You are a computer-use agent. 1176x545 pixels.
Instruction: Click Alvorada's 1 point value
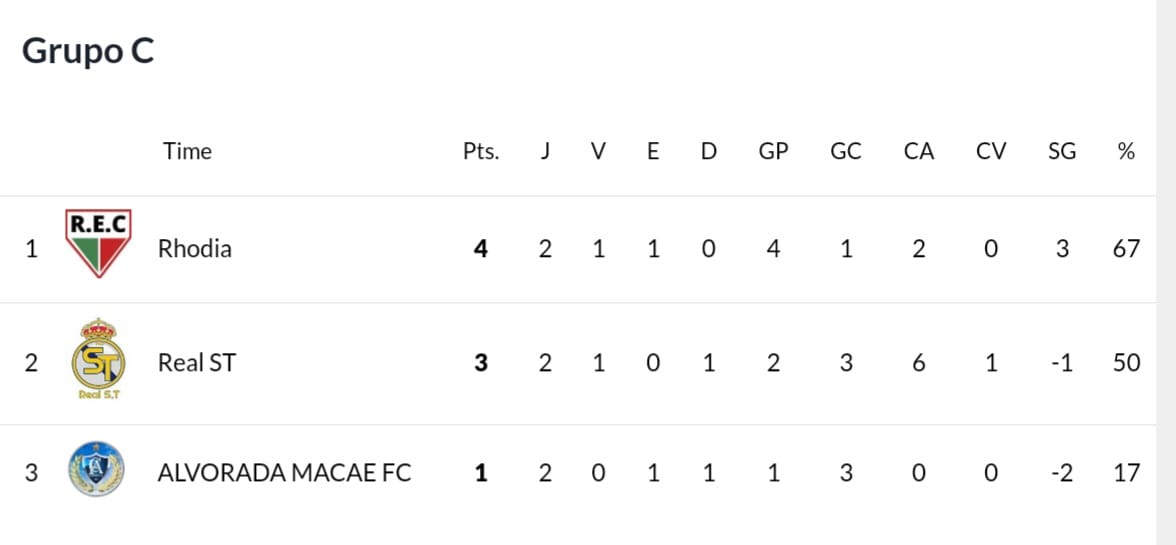(481, 472)
